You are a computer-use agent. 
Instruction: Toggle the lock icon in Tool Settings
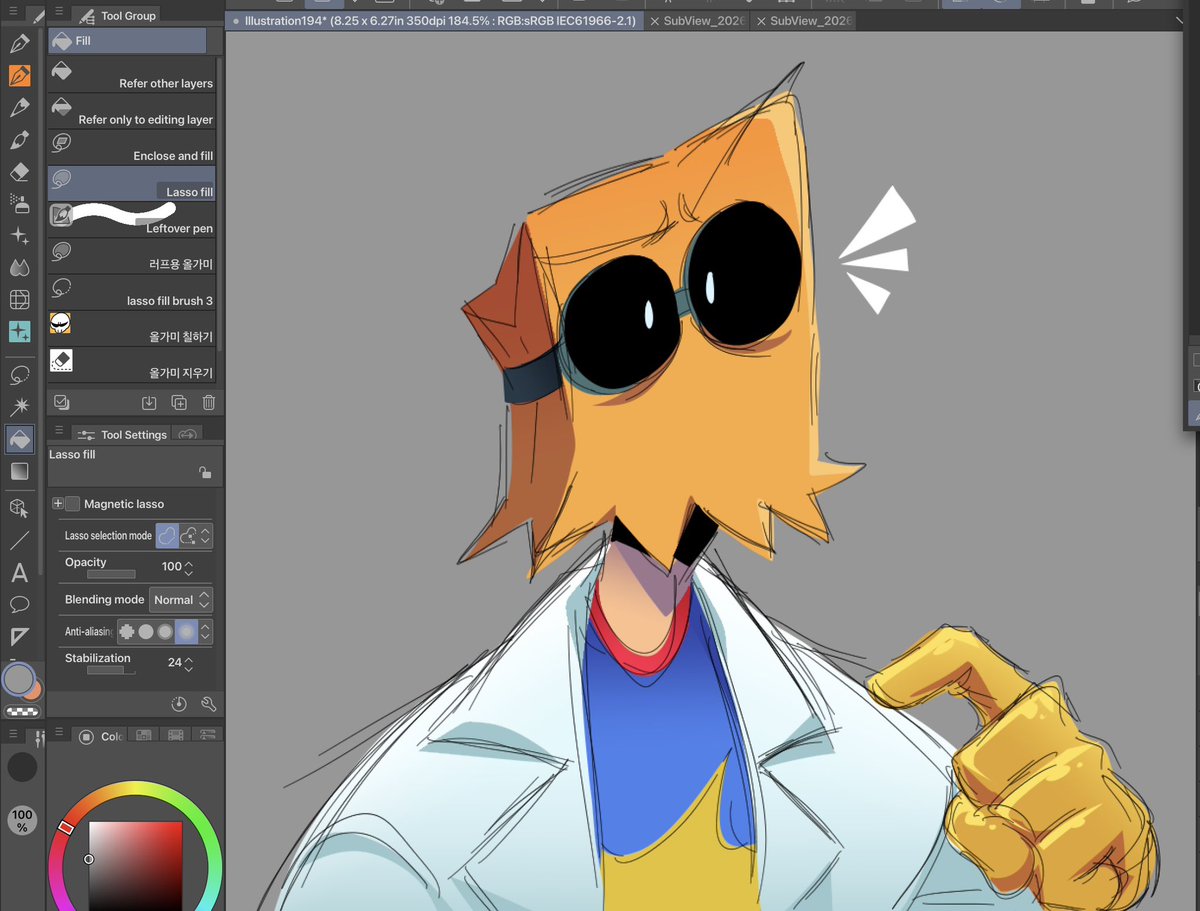tap(204, 473)
